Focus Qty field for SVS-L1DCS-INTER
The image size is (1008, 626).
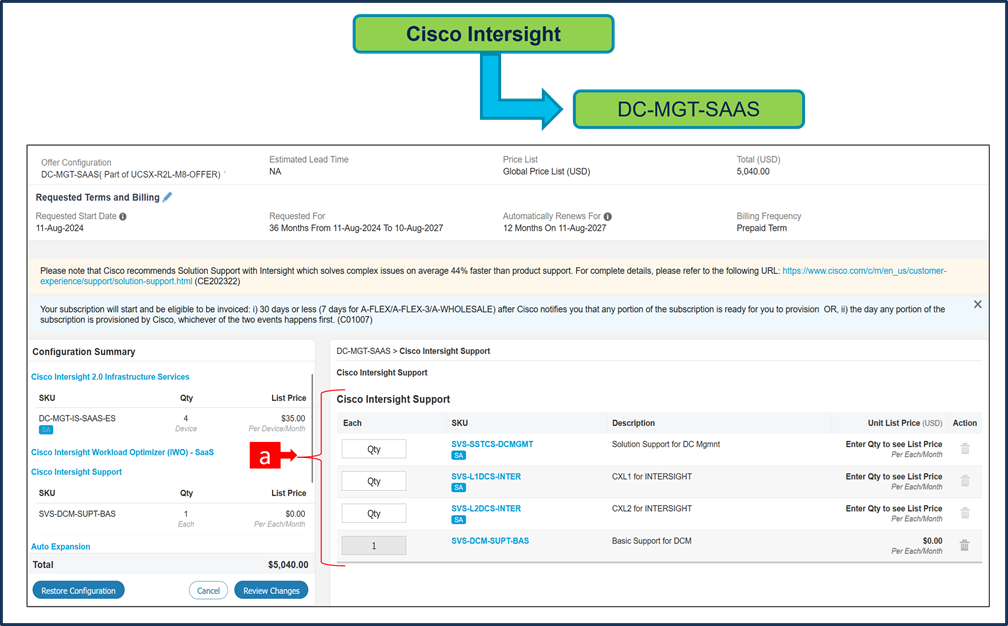(x=374, y=481)
